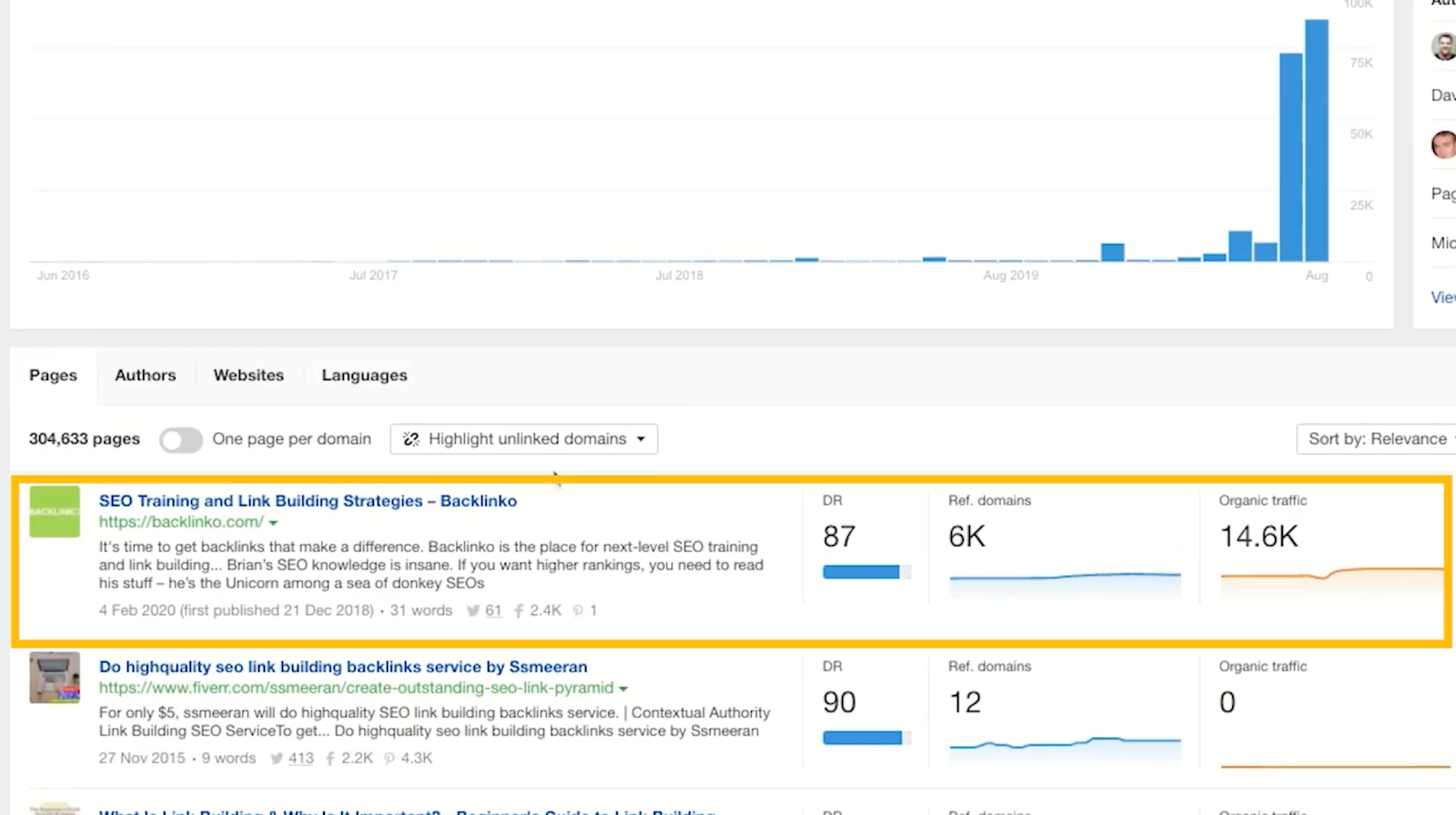1456x815 pixels.
Task: Switch to the Websites tab
Action: pyautogui.click(x=248, y=376)
